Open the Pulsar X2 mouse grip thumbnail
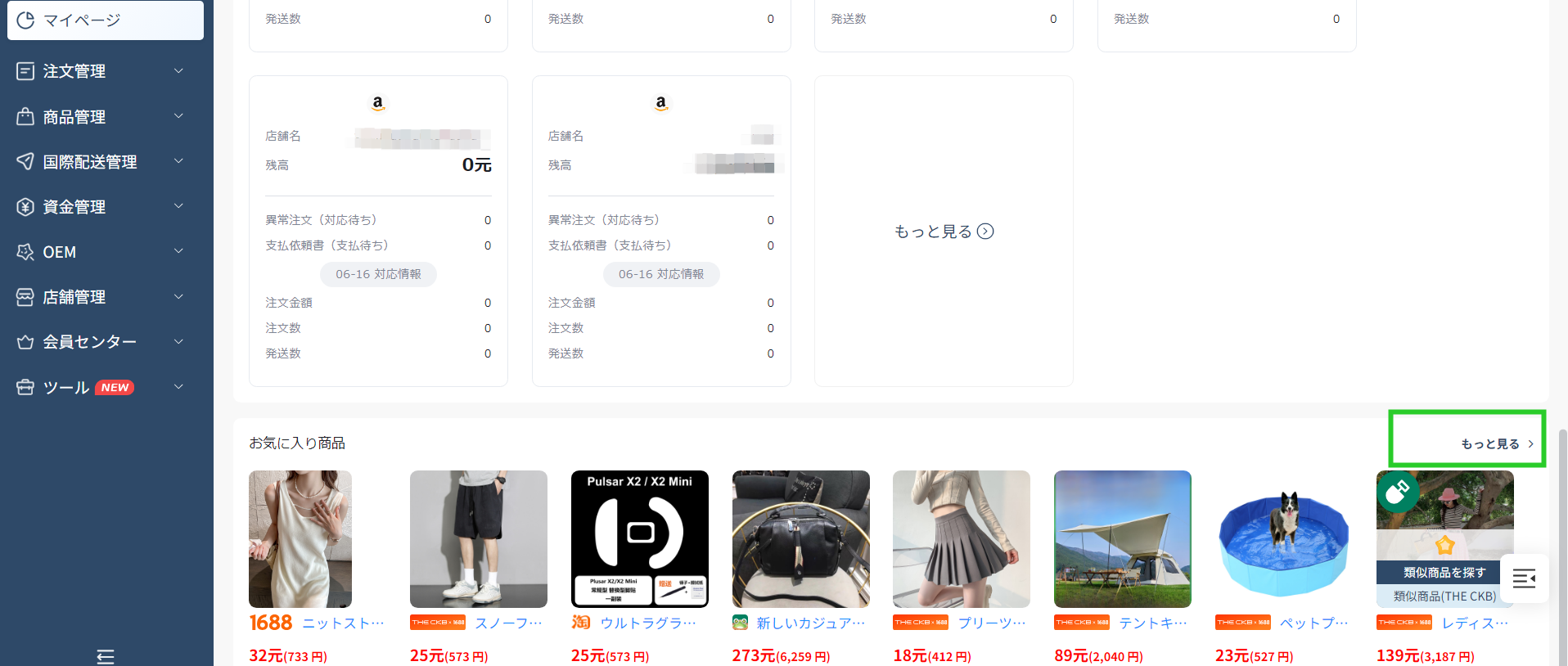This screenshot has height=666, width=1568. 639,538
